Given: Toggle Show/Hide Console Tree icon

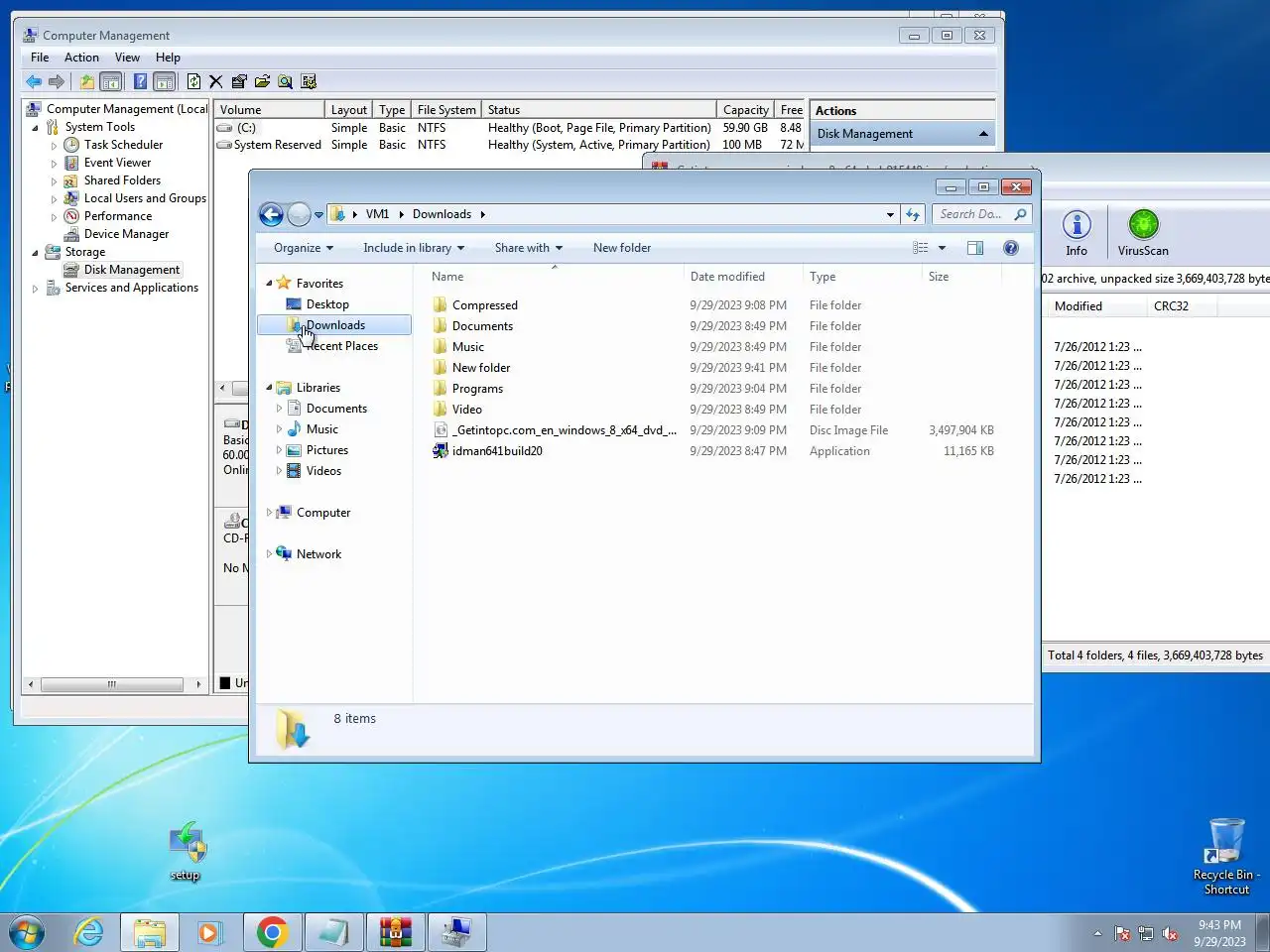Looking at the screenshot, I should coord(111,81).
